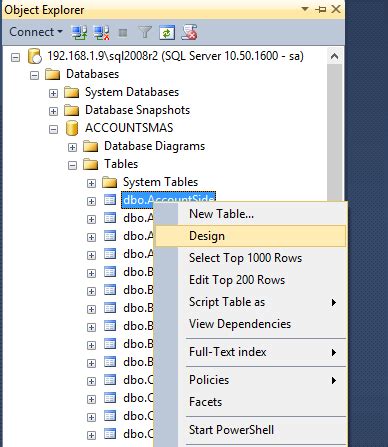
Task: Open the Script Table as submenu
Action: click(x=251, y=302)
